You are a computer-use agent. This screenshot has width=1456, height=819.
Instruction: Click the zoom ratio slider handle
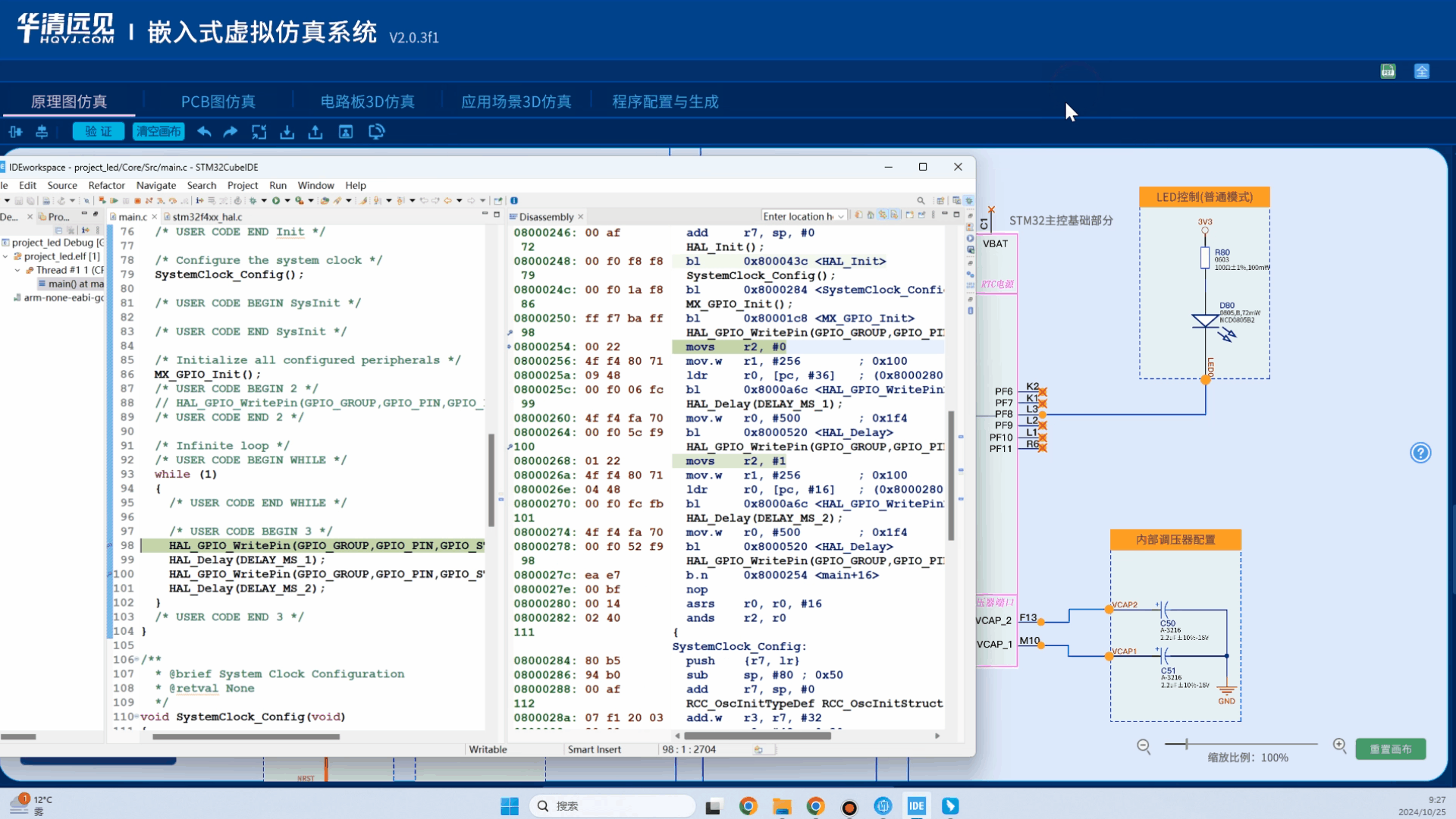1187,744
